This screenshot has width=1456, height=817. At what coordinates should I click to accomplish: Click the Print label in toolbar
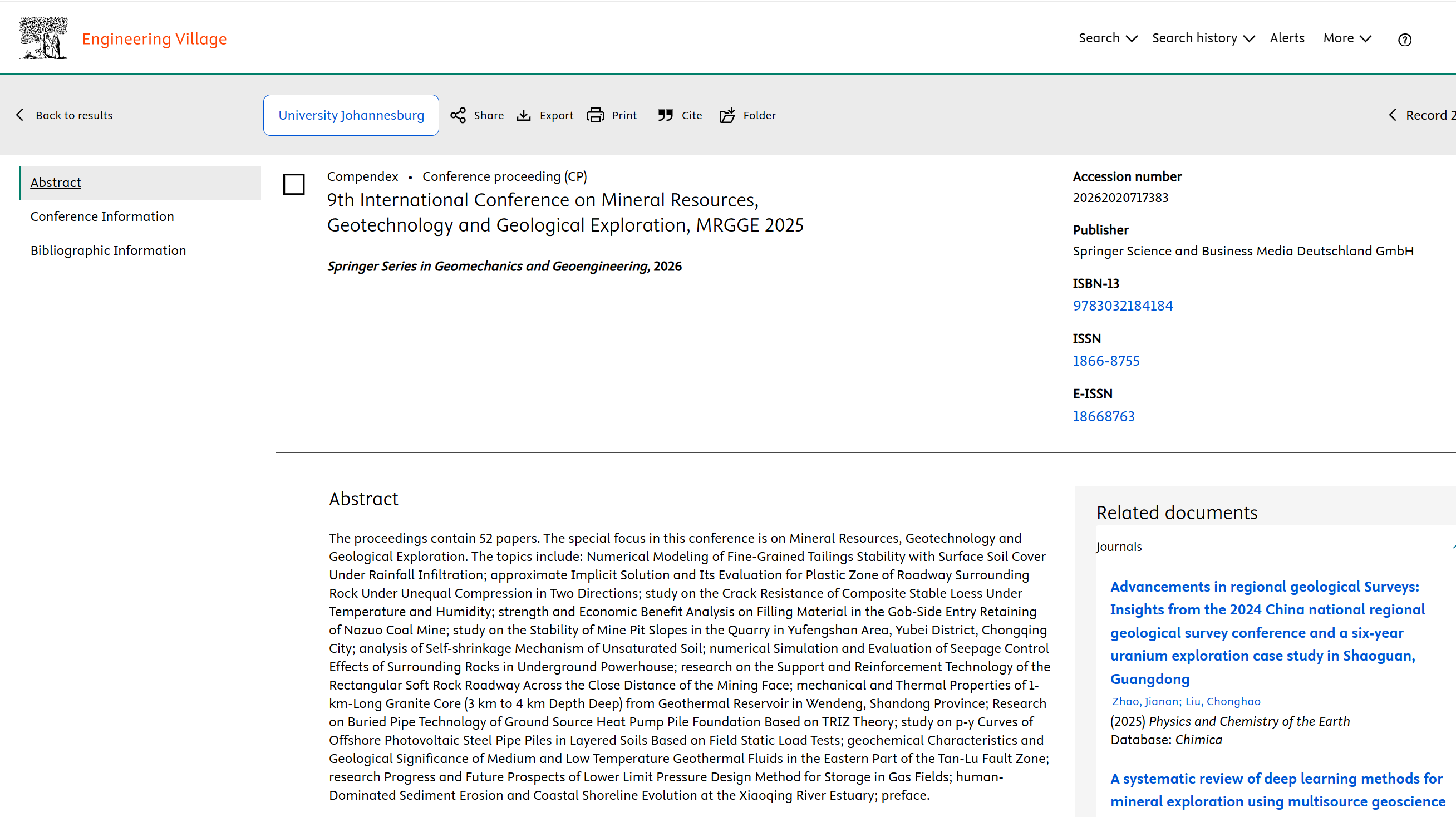tap(624, 115)
